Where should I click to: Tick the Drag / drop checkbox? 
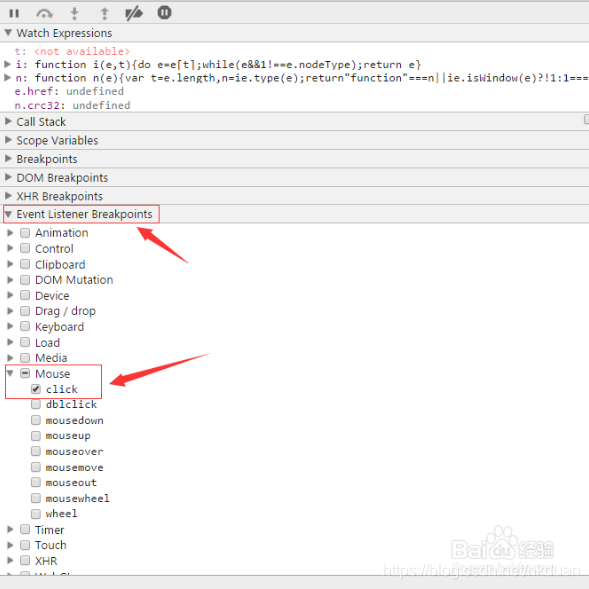(x=25, y=311)
